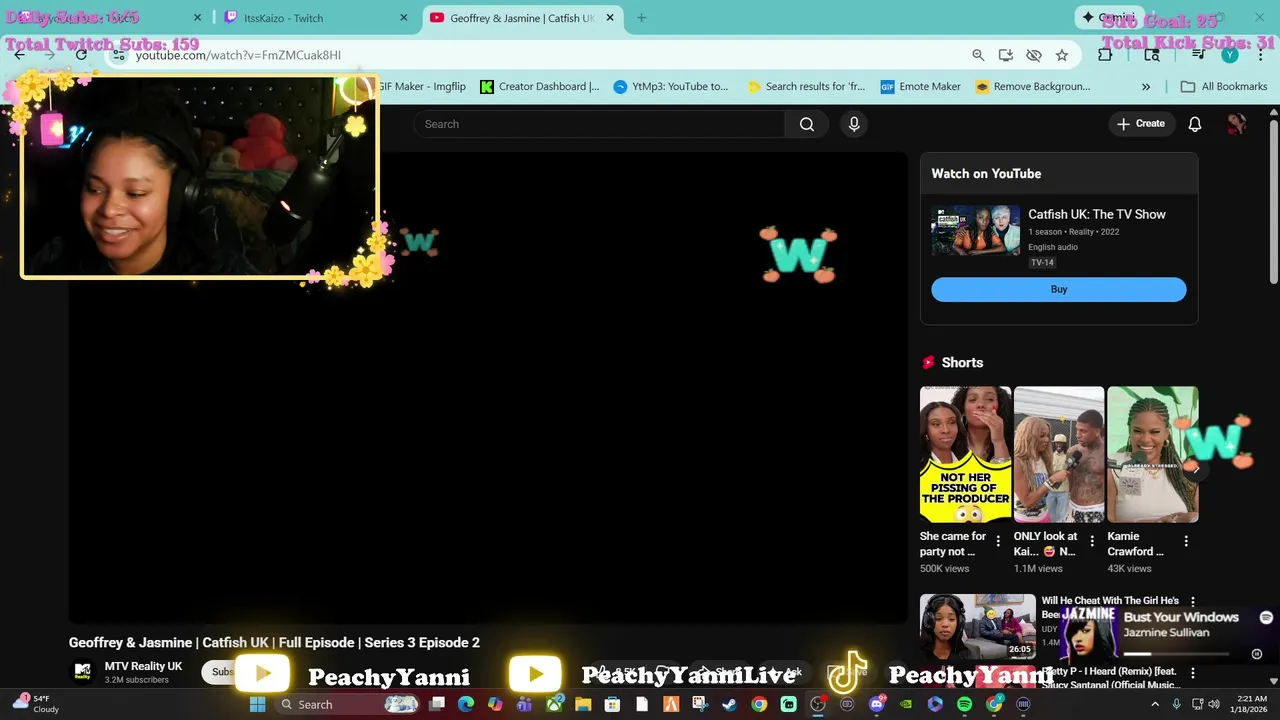Expand the hidden bookmarks overflow chevron
This screenshot has width=1280, height=720.
pos(1146,87)
